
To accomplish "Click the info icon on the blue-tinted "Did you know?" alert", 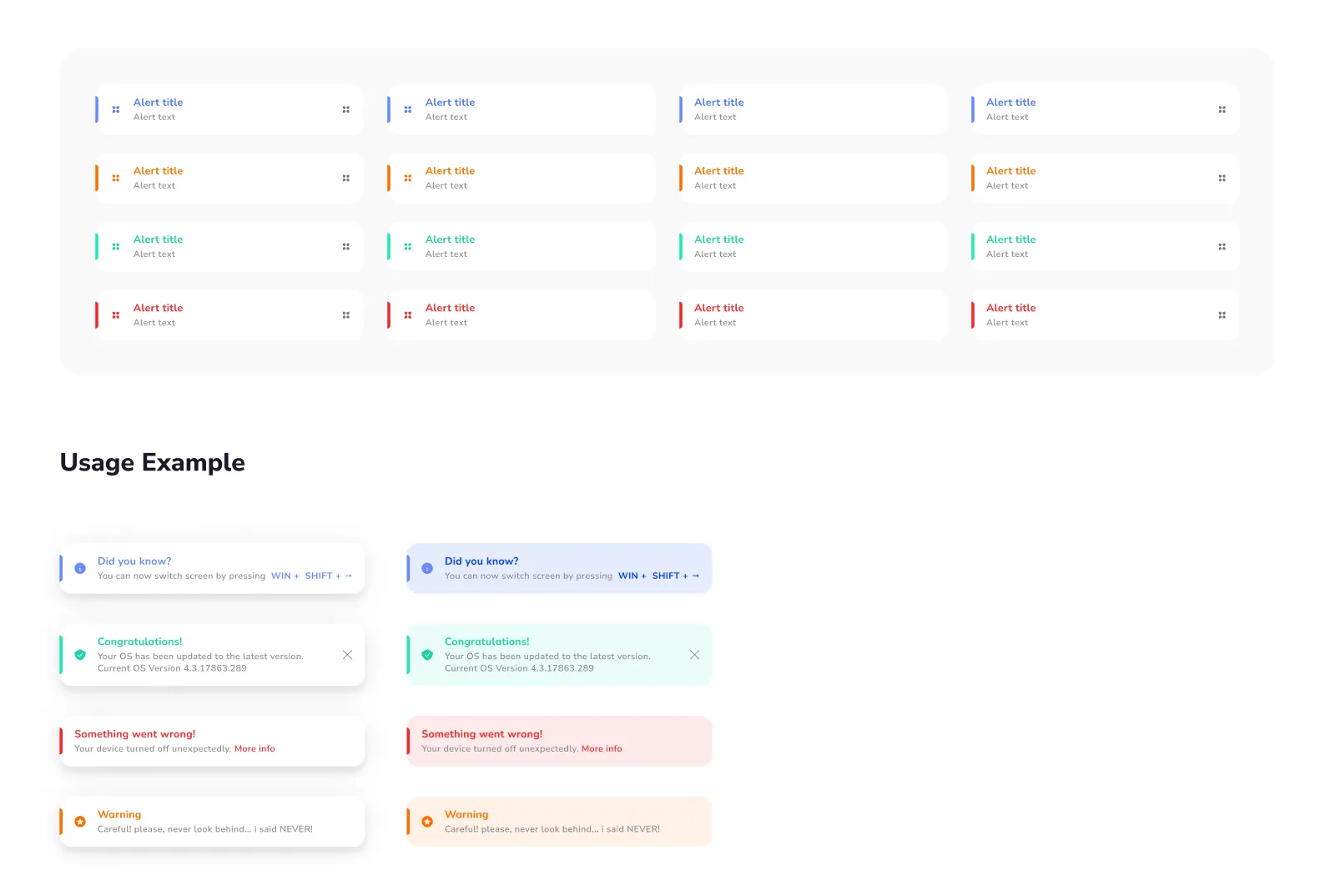I will [x=427, y=568].
